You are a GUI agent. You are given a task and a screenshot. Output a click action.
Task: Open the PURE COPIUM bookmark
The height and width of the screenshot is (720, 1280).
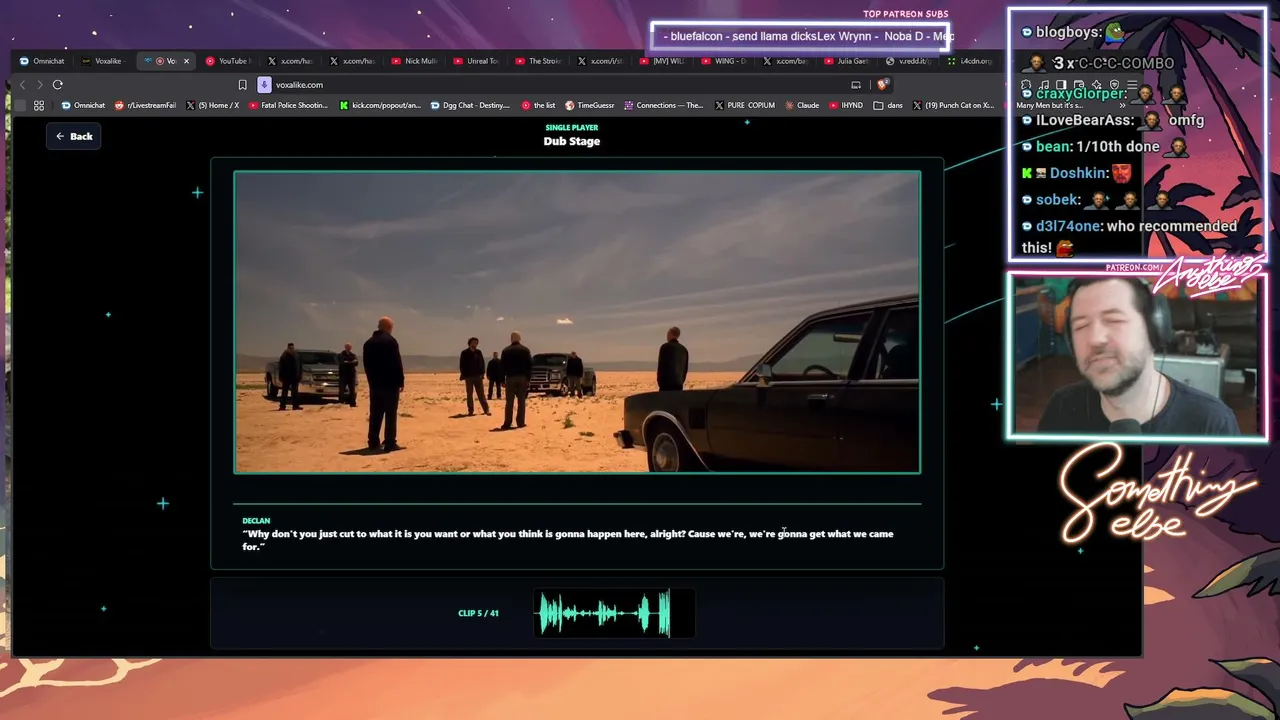pos(745,105)
